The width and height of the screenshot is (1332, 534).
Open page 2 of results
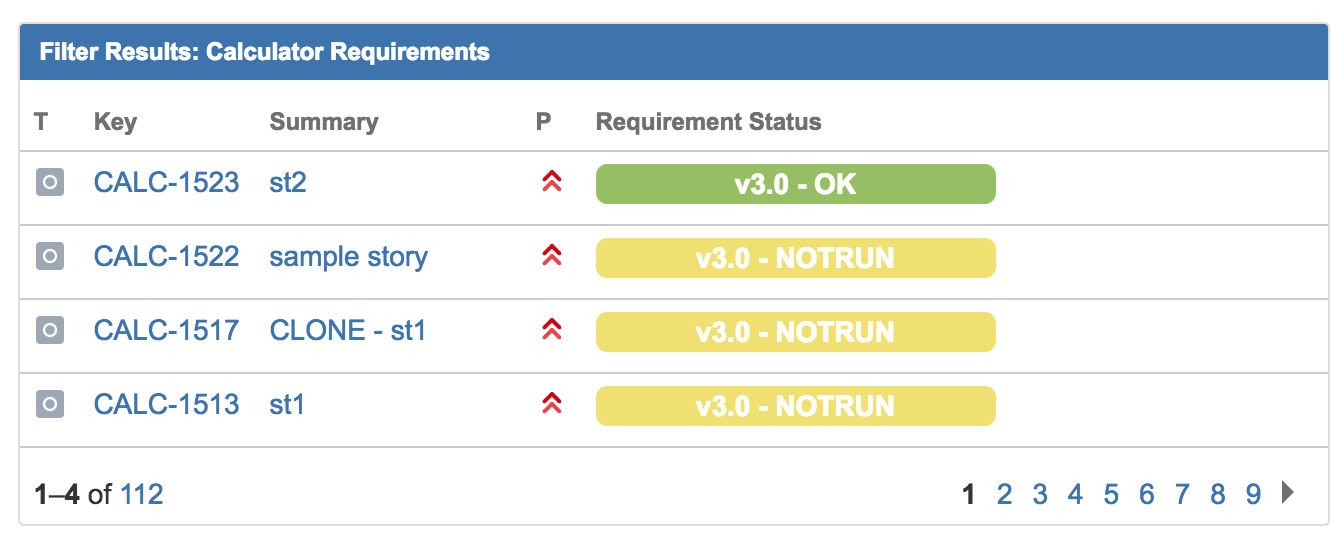pos(1005,493)
